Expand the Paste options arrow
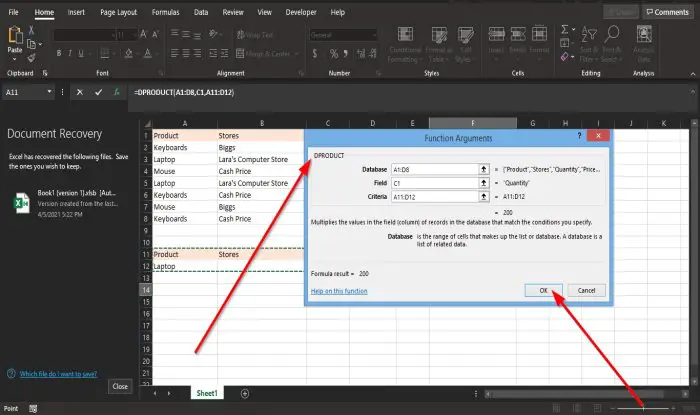700x415 pixels. click(15, 59)
